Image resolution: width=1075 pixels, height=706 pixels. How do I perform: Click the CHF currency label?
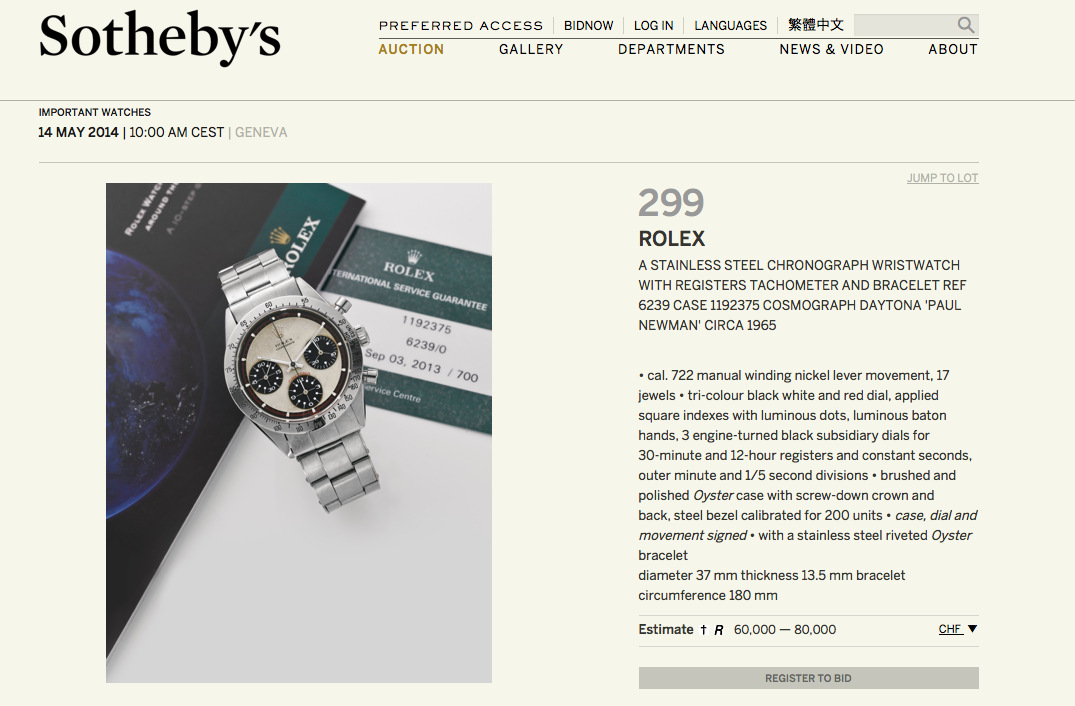pos(950,629)
